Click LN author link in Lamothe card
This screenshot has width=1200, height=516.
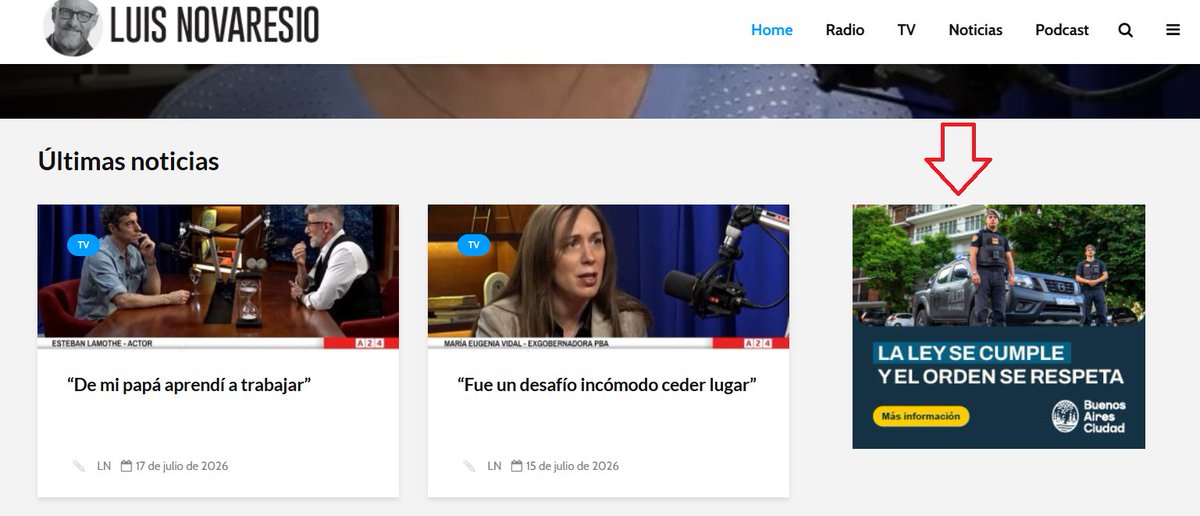point(104,466)
